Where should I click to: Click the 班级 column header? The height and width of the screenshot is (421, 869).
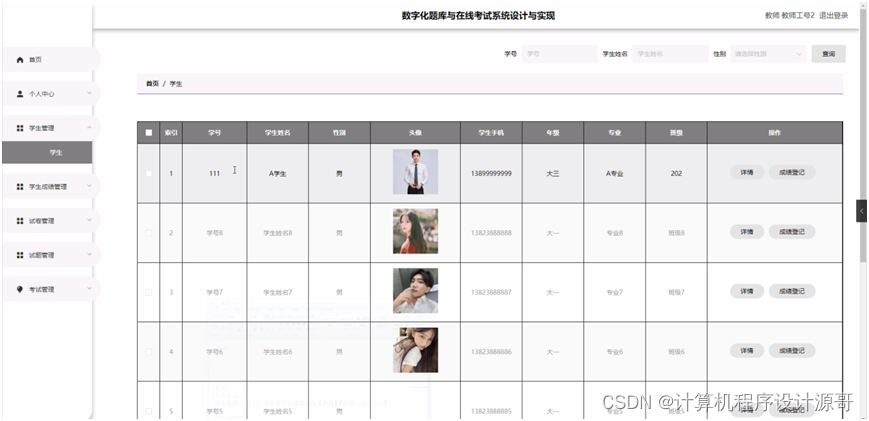tap(676, 133)
